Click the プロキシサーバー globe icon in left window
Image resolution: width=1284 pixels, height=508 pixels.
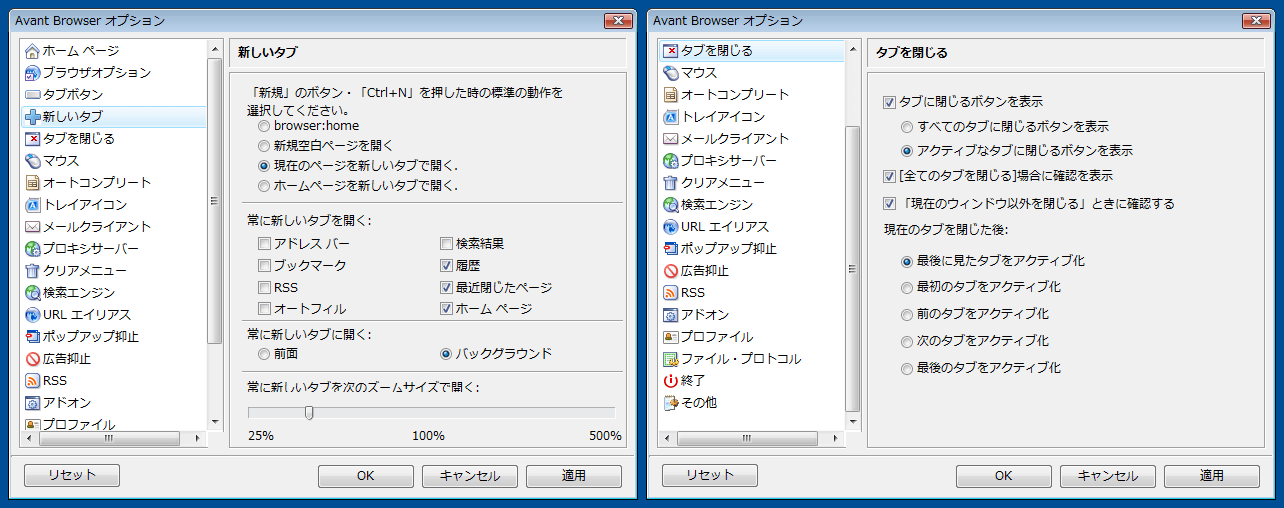[32, 249]
